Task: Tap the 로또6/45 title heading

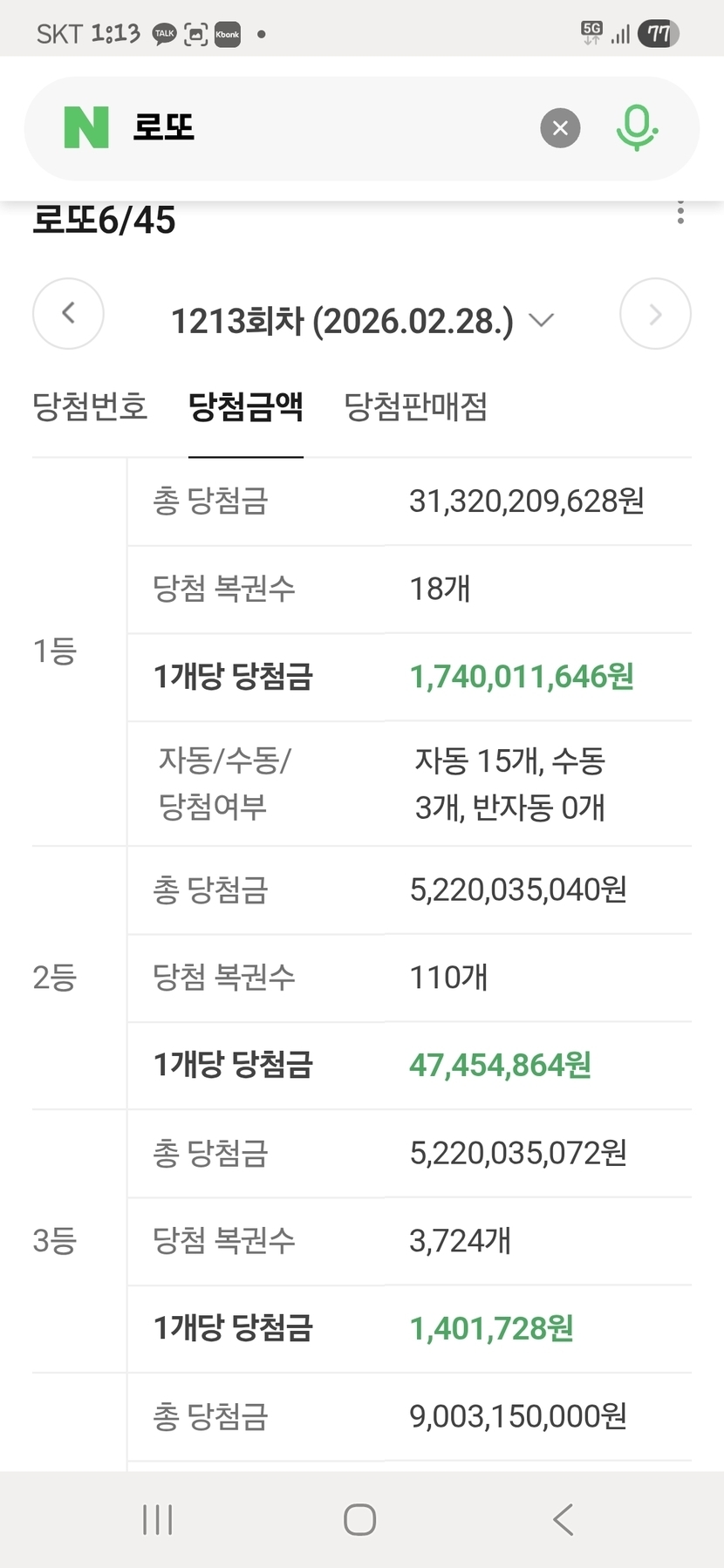Action: [104, 220]
